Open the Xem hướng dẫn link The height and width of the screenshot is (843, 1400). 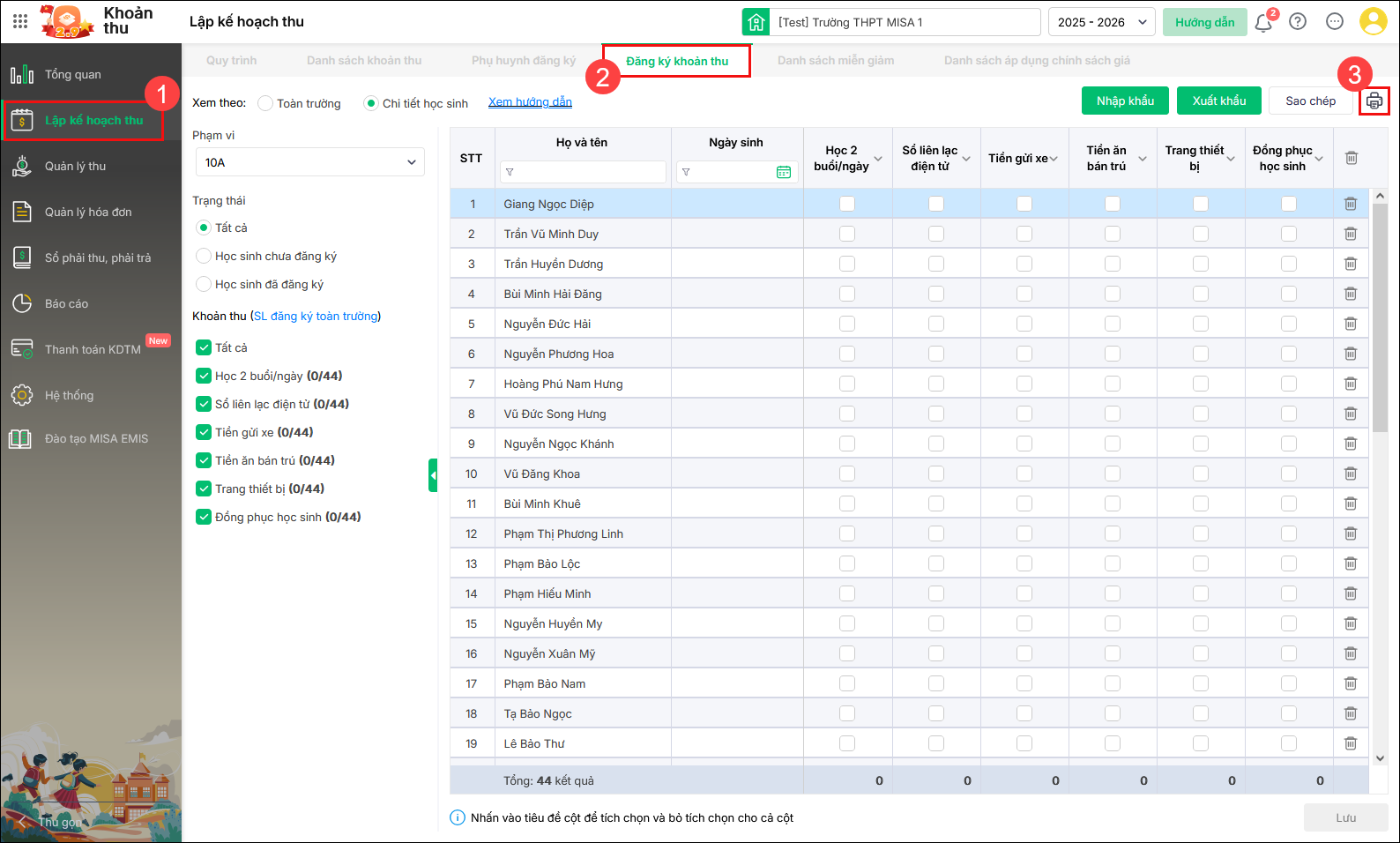[530, 102]
